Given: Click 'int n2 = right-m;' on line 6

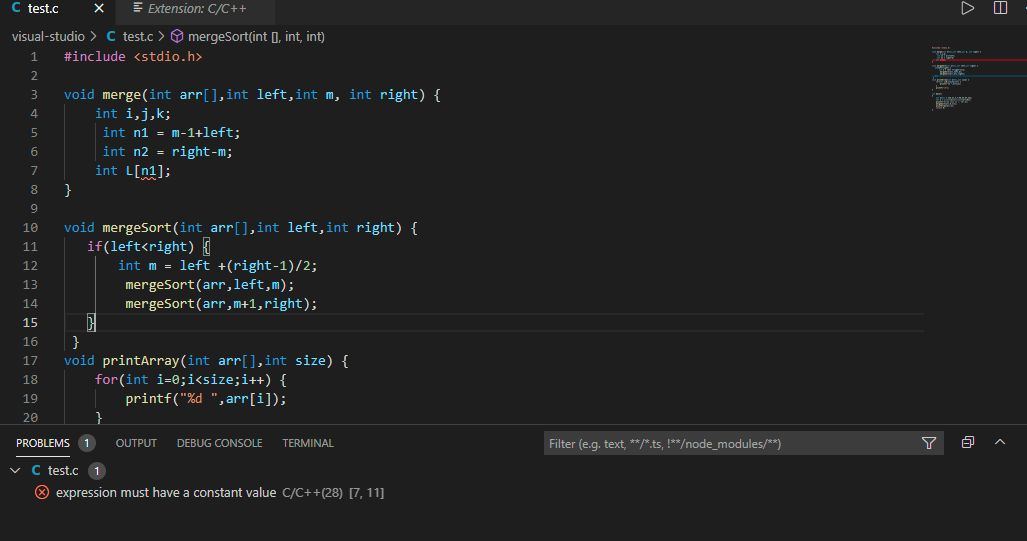Looking at the screenshot, I should [168, 152].
